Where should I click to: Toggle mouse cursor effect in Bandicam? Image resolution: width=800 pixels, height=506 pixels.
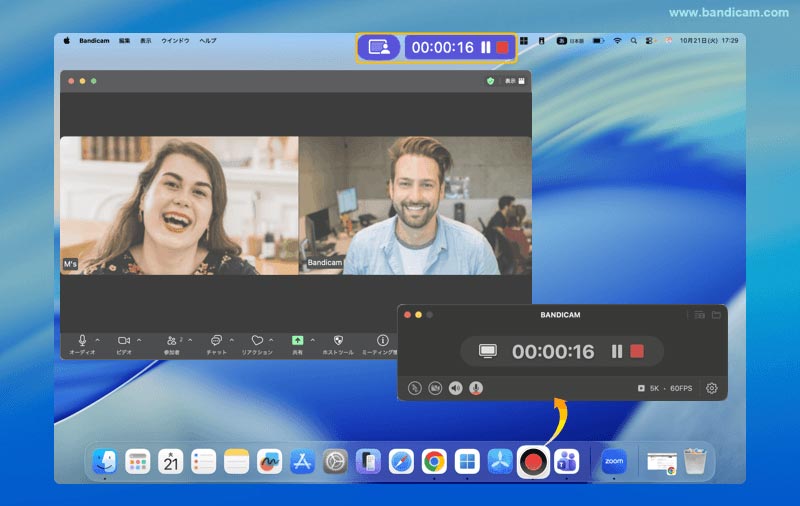[x=415, y=388]
